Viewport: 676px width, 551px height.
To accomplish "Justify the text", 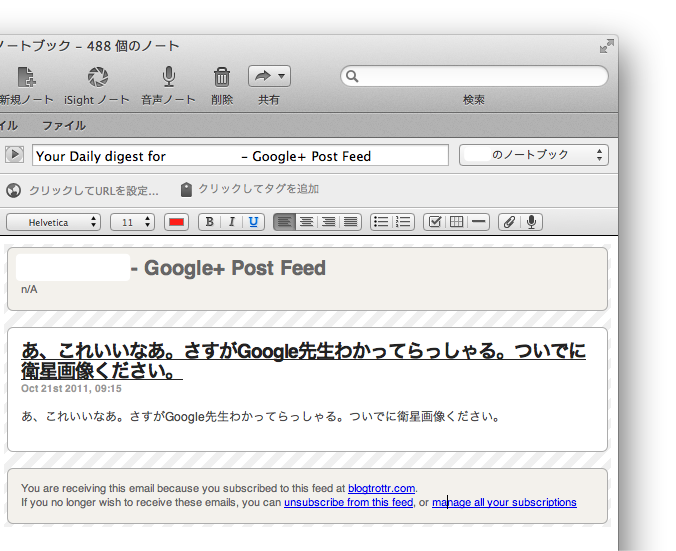I will coord(351,222).
